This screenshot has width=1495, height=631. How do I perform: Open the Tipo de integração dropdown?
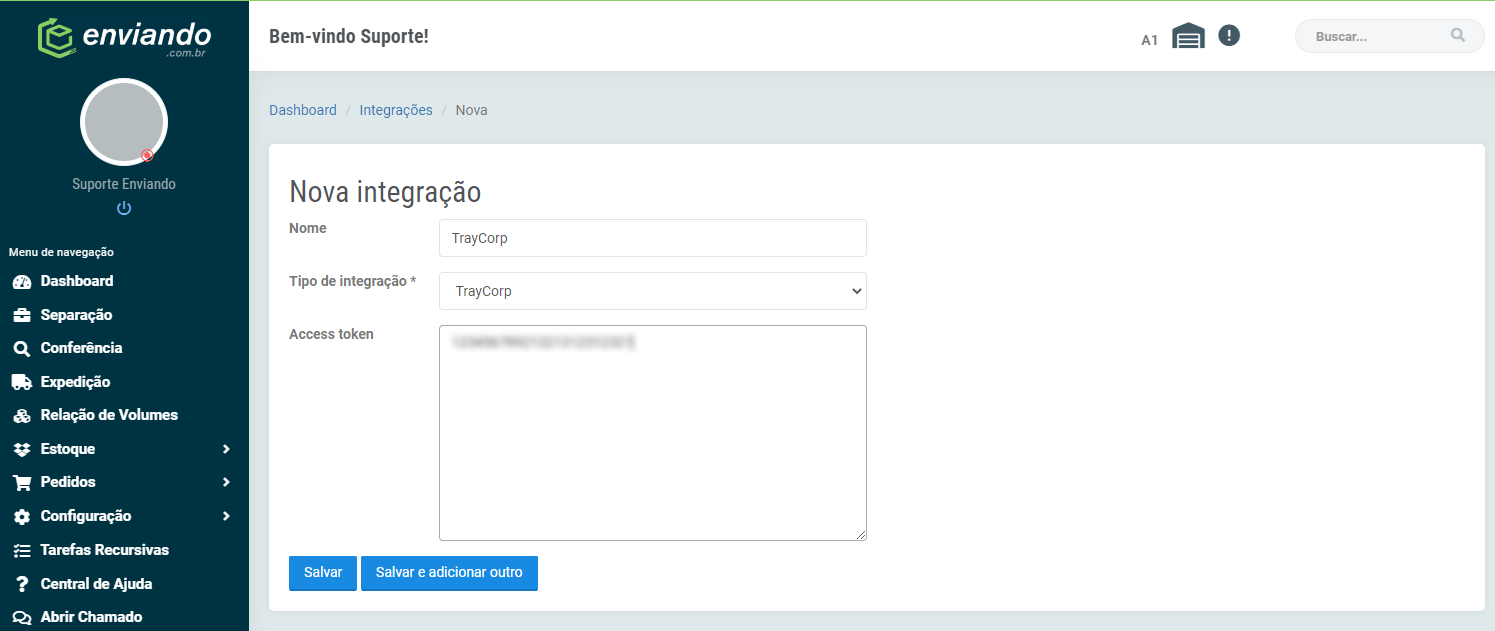click(x=653, y=291)
